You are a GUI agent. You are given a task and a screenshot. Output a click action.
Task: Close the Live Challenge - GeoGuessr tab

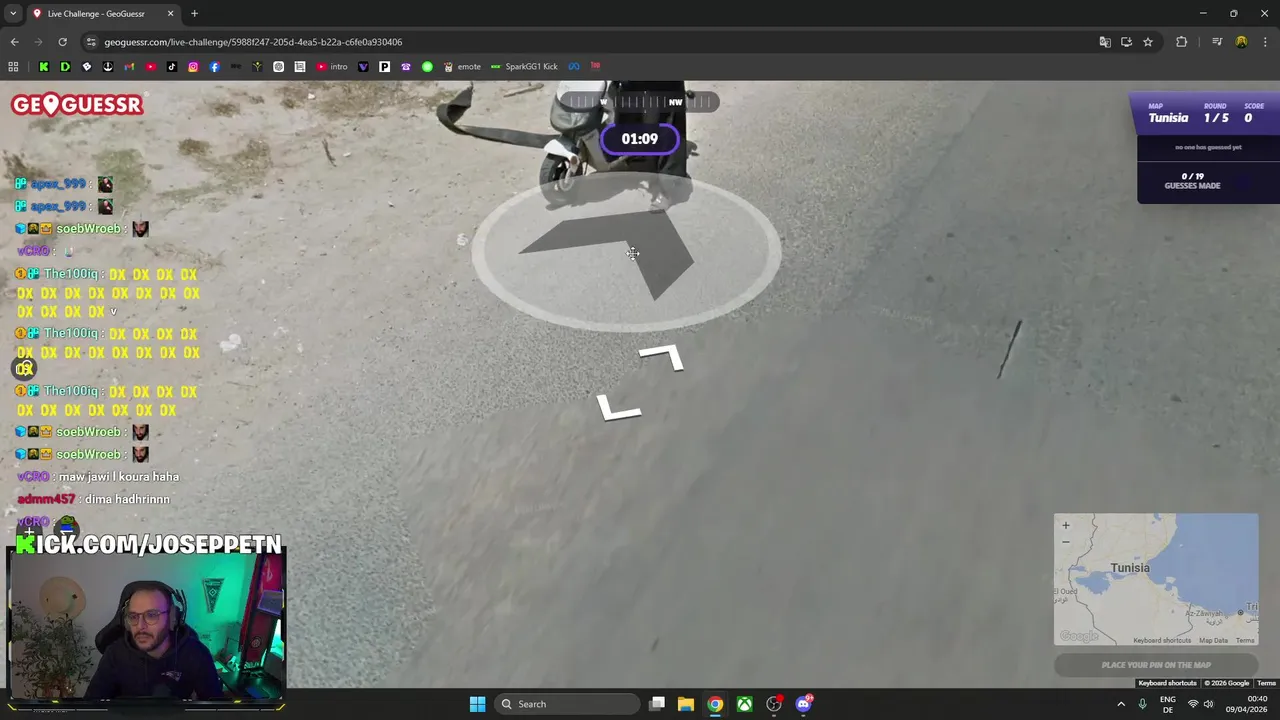pyautogui.click(x=170, y=14)
